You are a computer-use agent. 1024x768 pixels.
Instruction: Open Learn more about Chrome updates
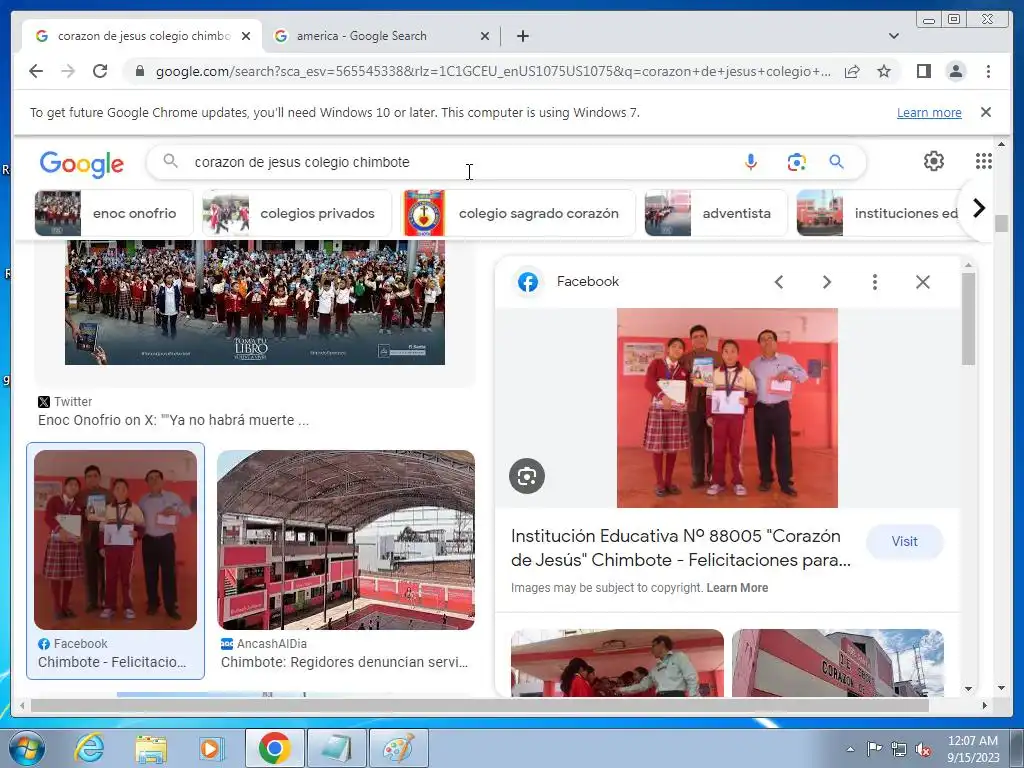929,112
